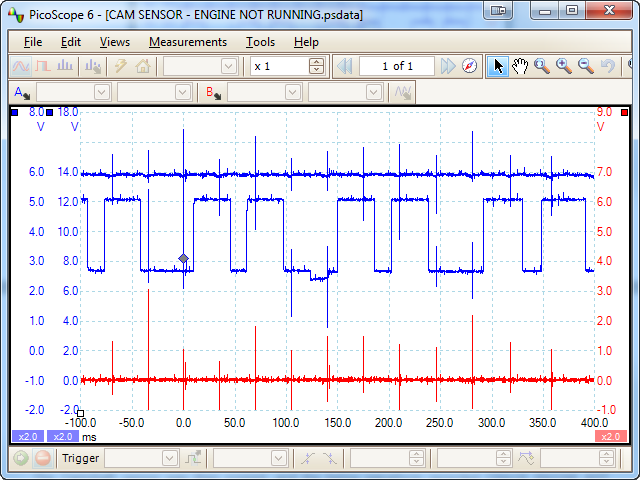The image size is (640, 480).
Task: Open Channel B options button
Action: pyautogui.click(x=213, y=92)
